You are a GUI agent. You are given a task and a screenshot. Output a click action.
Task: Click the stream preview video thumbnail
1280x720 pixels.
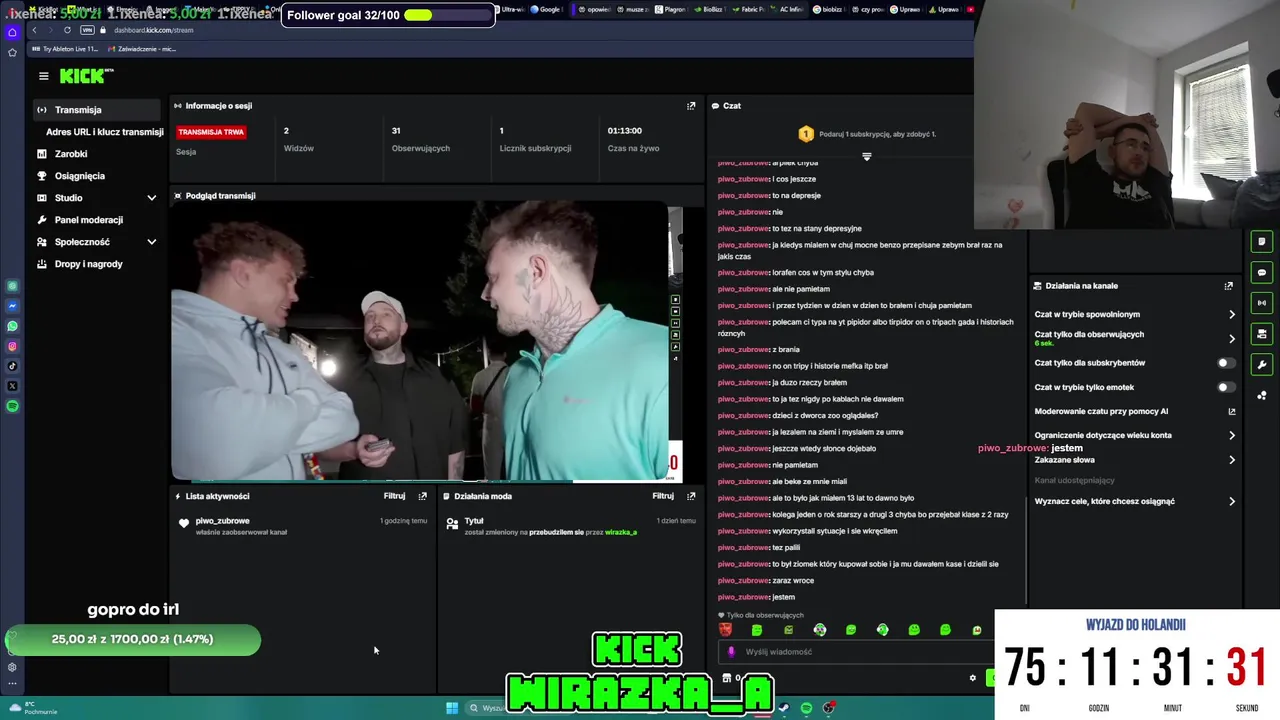click(x=420, y=341)
